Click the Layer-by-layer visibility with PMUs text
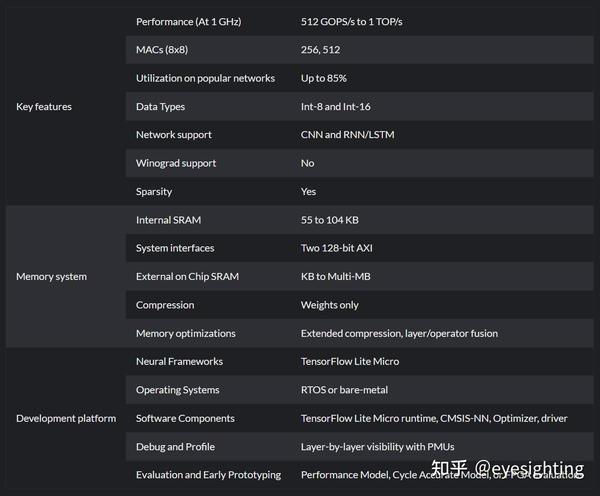 (377, 447)
